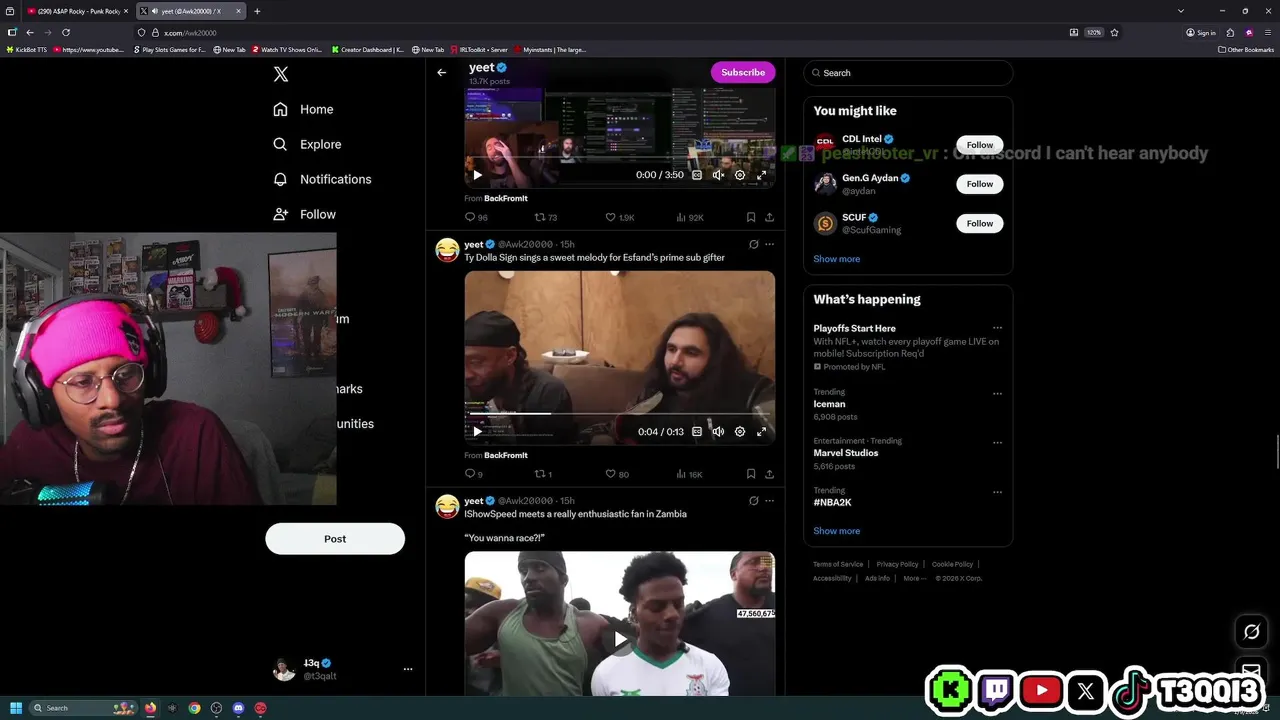Click the Post button
The height and width of the screenshot is (720, 1280).
coord(335,539)
